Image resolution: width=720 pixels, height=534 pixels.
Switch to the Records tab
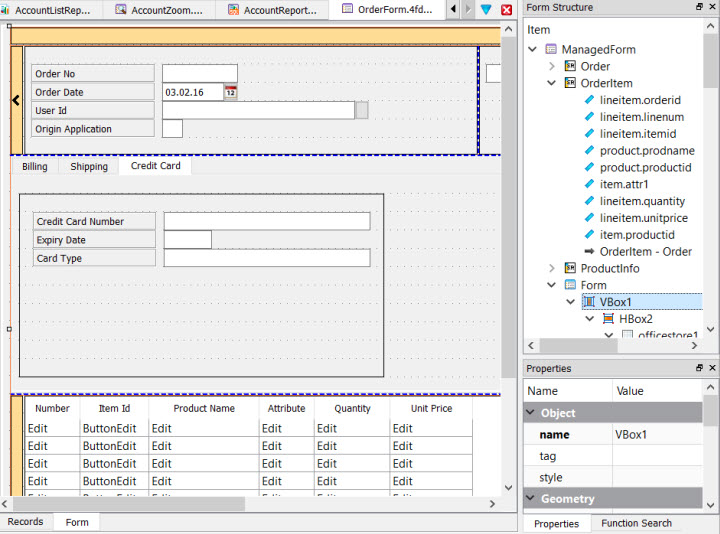(26, 522)
